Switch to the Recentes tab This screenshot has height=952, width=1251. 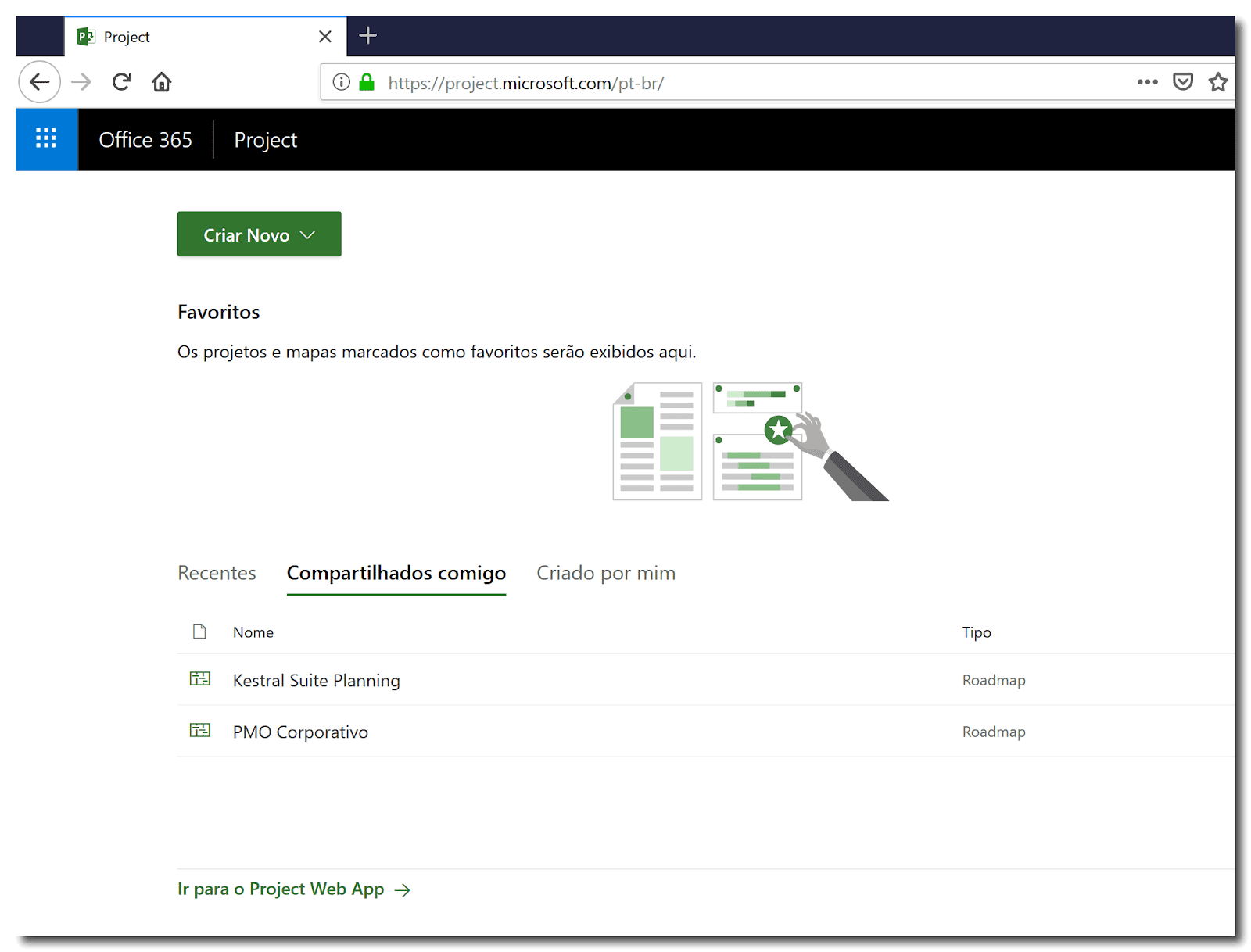(217, 572)
